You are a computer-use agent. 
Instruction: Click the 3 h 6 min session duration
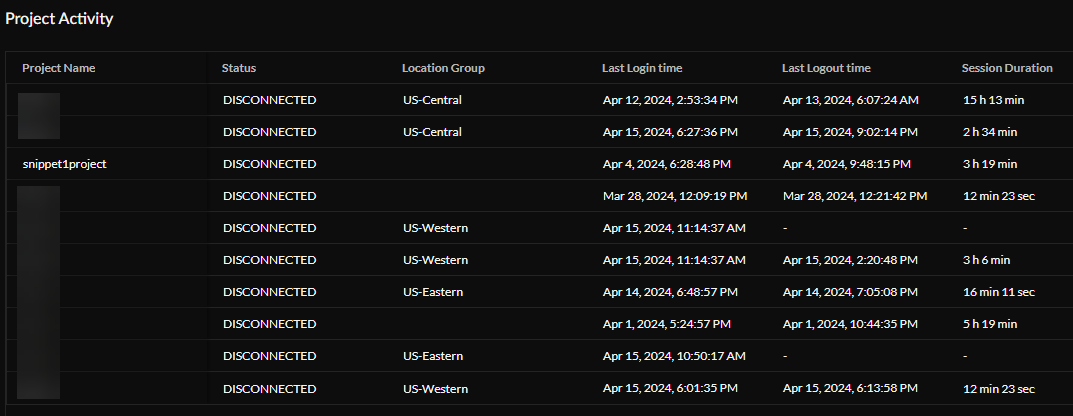coord(986,260)
